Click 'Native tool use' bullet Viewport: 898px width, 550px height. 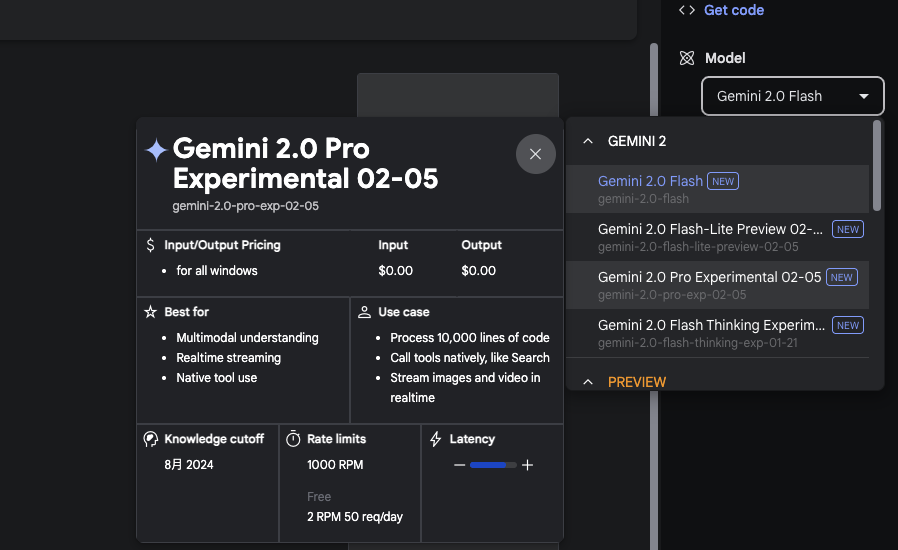pyautogui.click(x=216, y=378)
